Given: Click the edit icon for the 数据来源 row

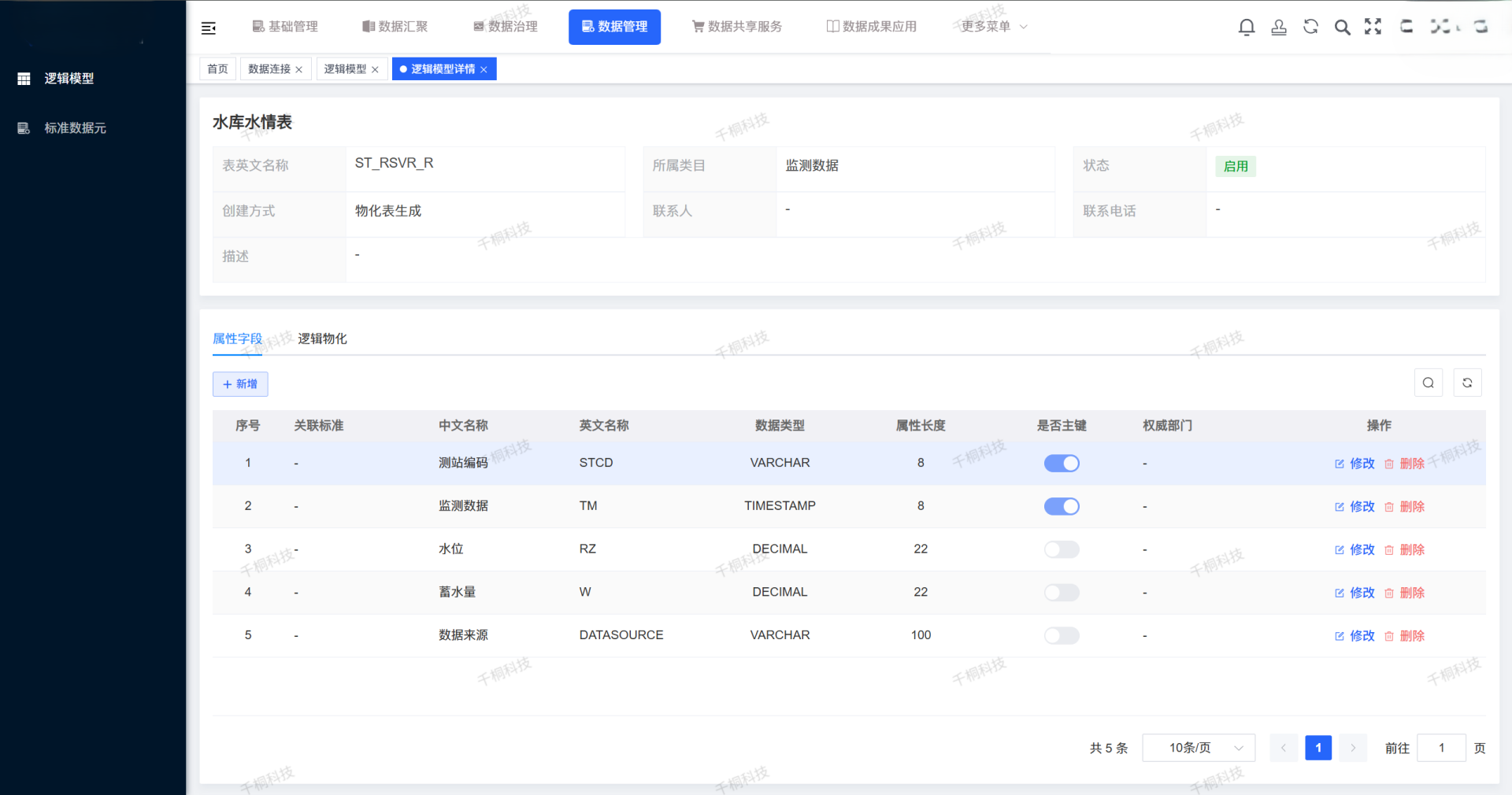Looking at the screenshot, I should (x=1340, y=636).
